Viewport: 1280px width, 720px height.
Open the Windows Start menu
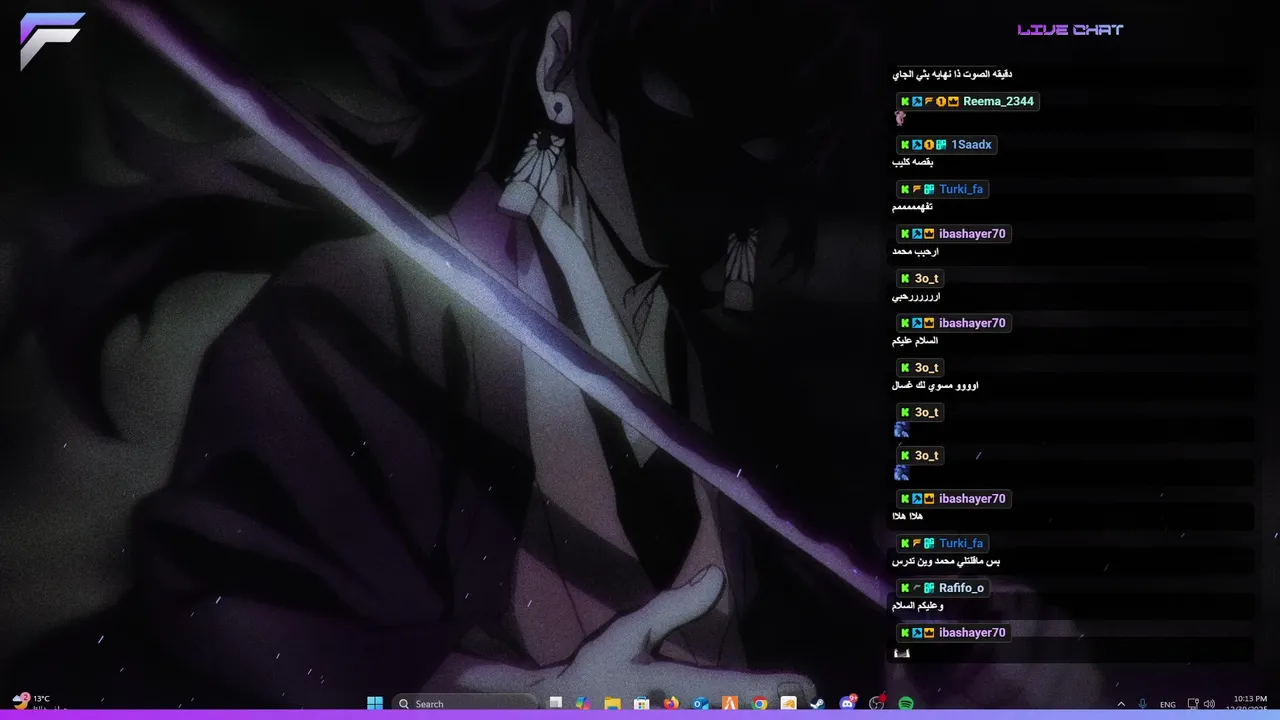point(375,703)
